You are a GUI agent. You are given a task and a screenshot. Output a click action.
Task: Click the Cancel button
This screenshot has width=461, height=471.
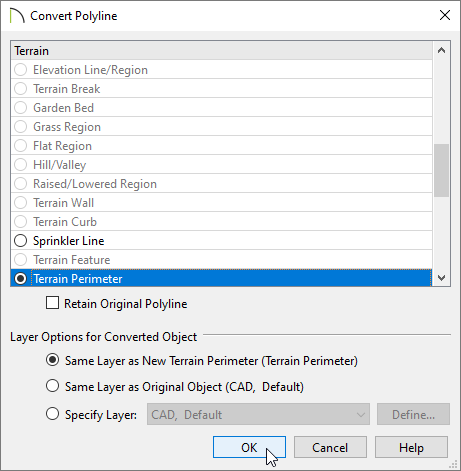pos(330,447)
